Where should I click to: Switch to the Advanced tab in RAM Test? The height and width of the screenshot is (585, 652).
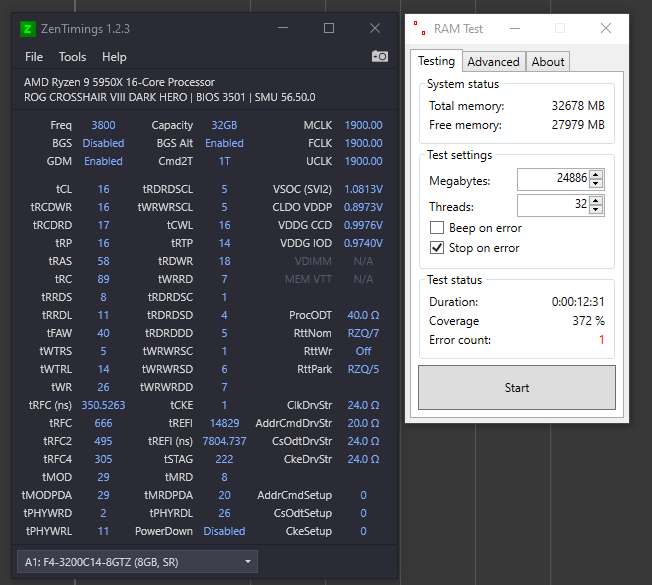[x=494, y=62]
